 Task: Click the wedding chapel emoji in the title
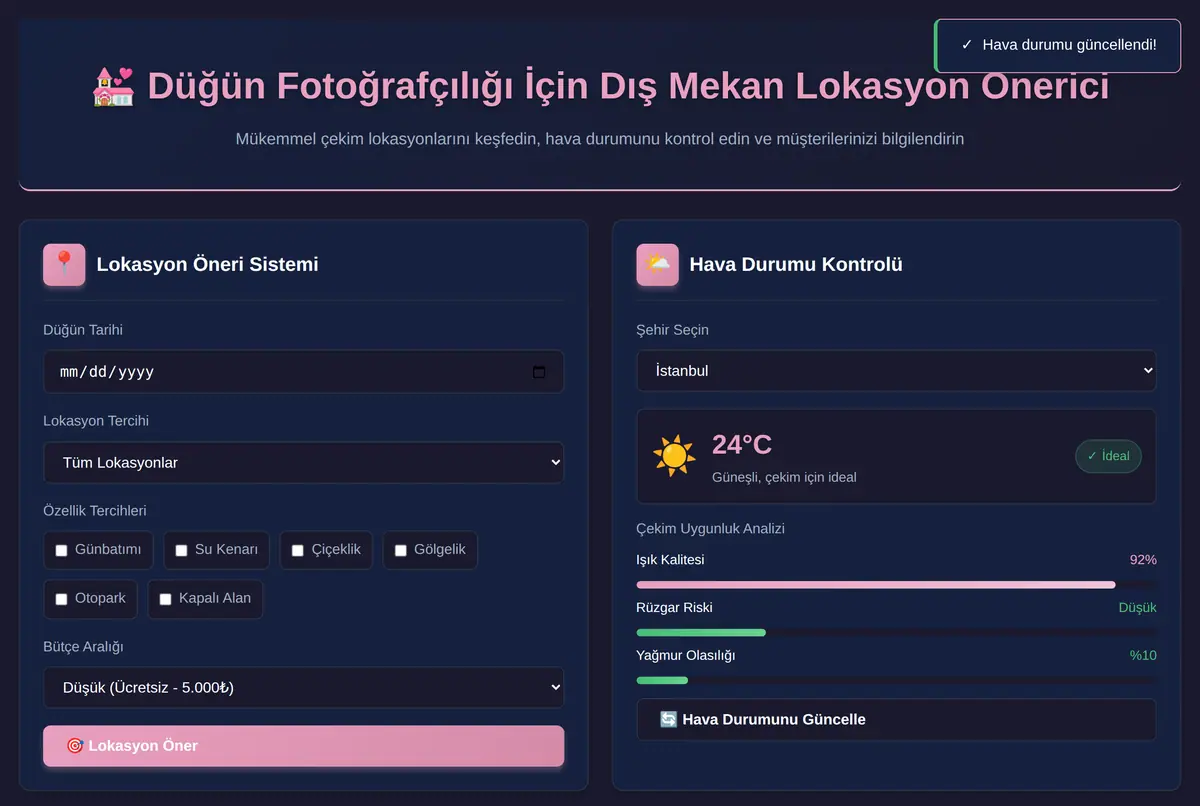[113, 87]
